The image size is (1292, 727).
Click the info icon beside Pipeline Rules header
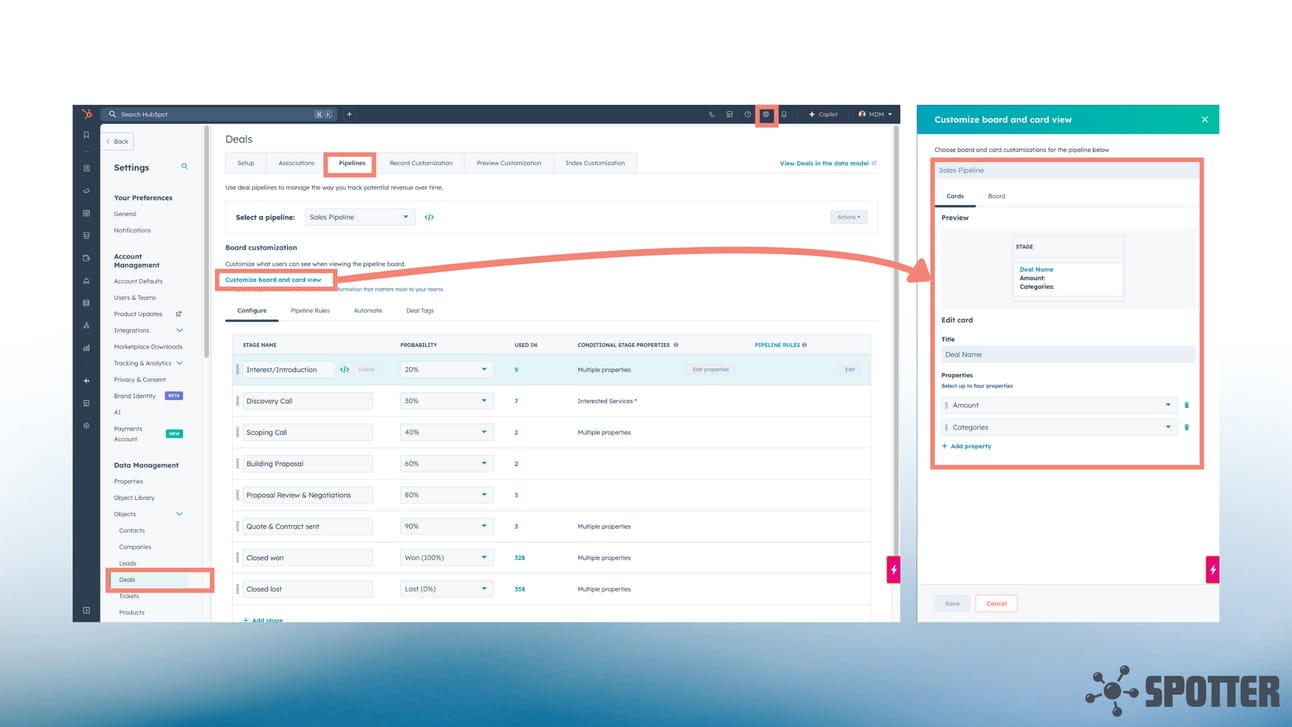(x=805, y=345)
